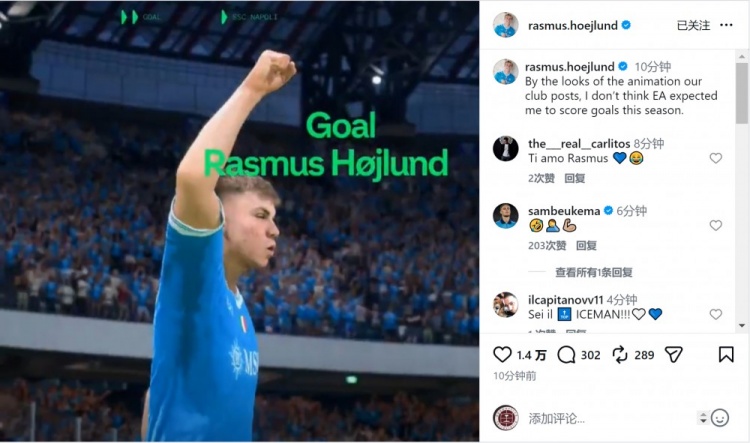Repost using the arrows icon beside 289

coord(620,354)
